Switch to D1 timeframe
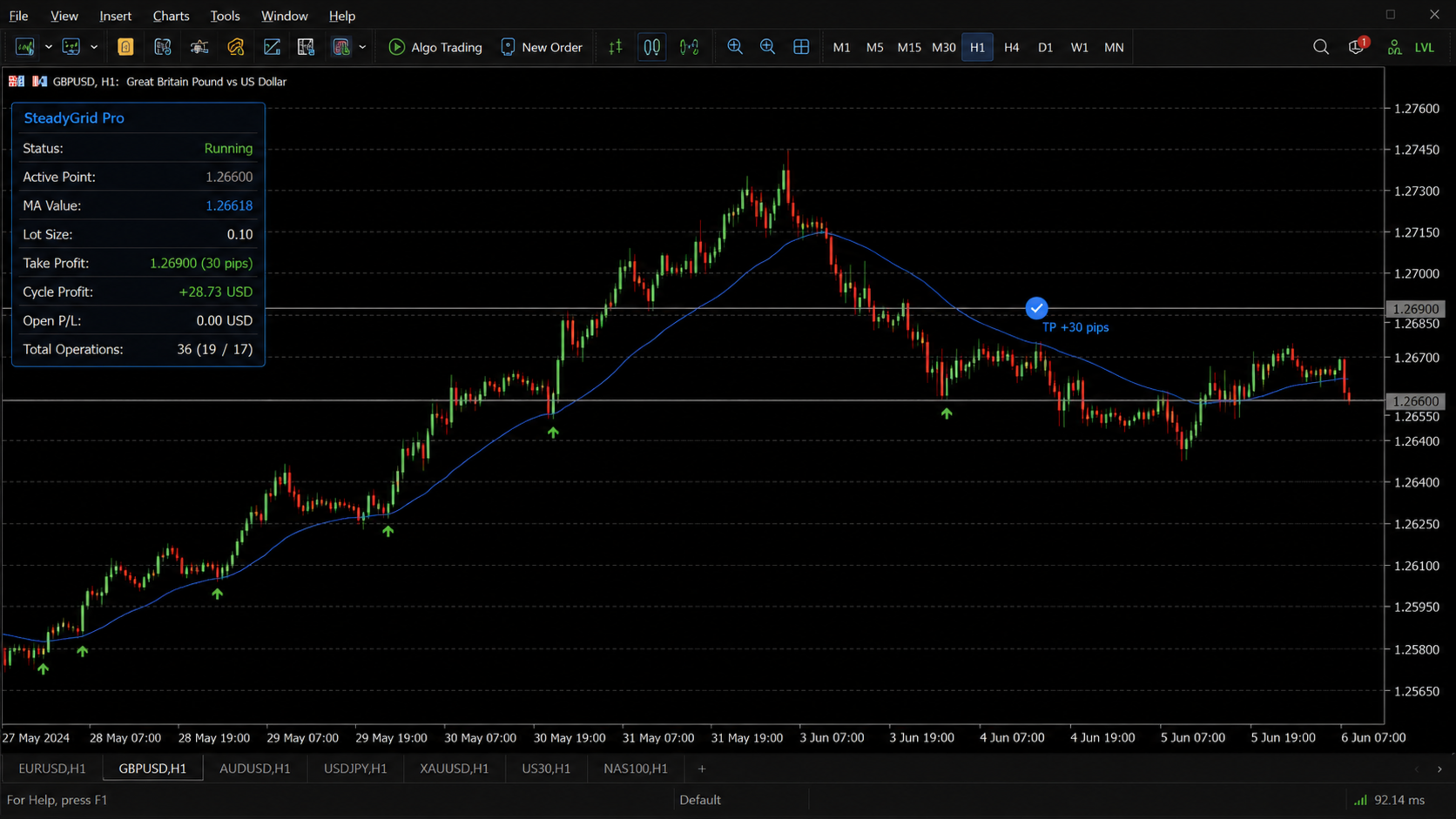 click(1046, 47)
